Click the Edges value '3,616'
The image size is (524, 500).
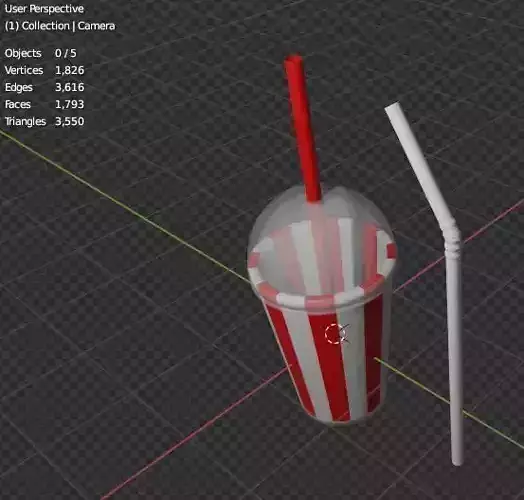tap(70, 87)
